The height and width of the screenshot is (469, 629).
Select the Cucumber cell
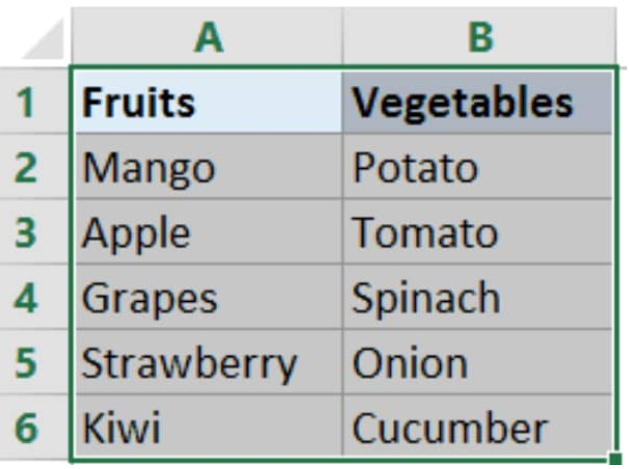pos(477,426)
